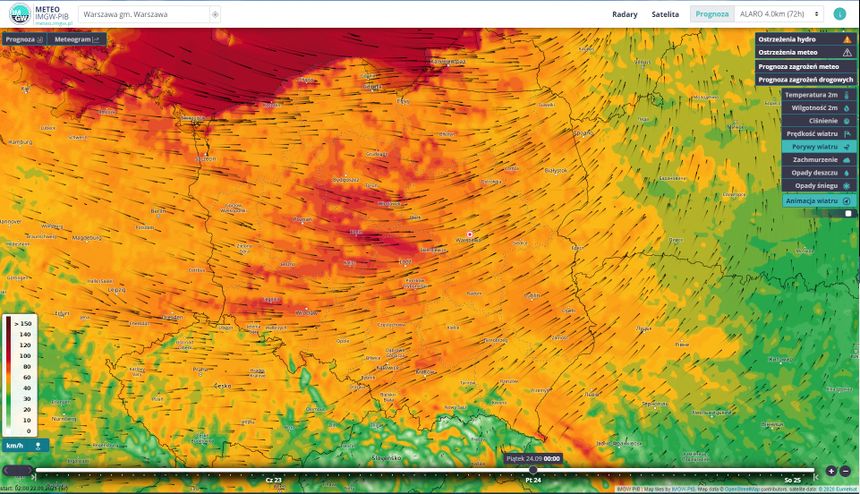
Task: Open the Meteogram view tab
Action: click(x=77, y=39)
